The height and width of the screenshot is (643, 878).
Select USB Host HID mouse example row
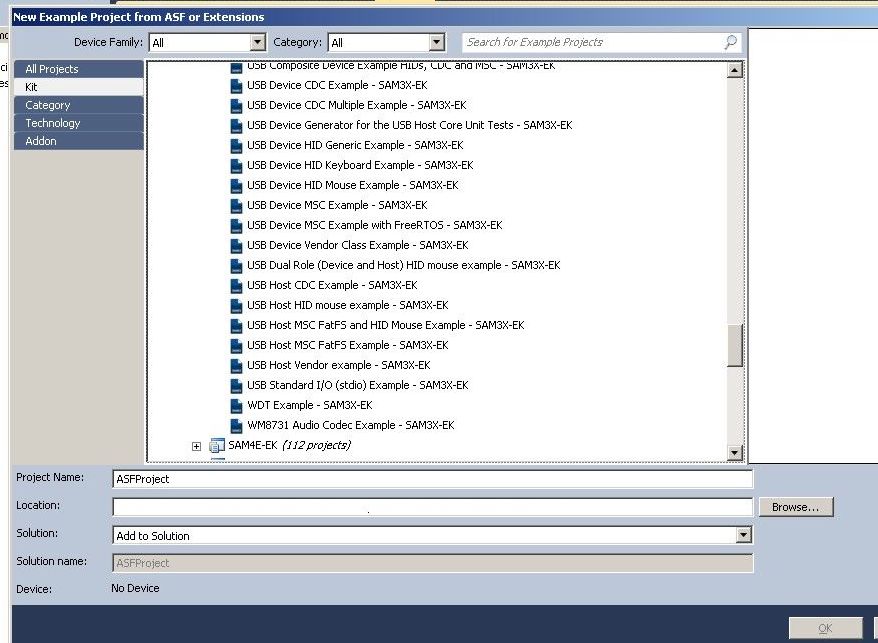point(348,305)
